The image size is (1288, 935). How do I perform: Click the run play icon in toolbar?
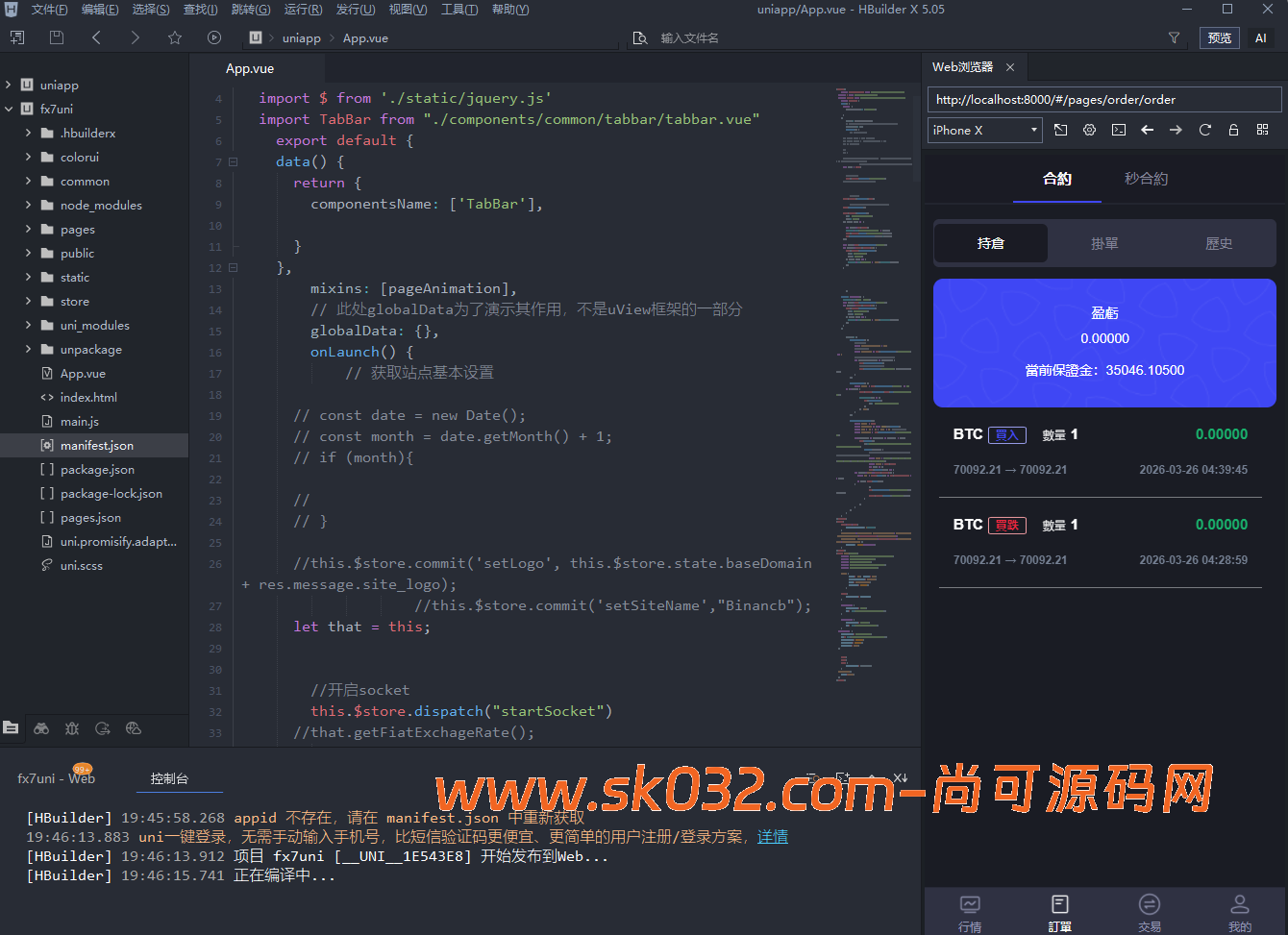coord(214,37)
